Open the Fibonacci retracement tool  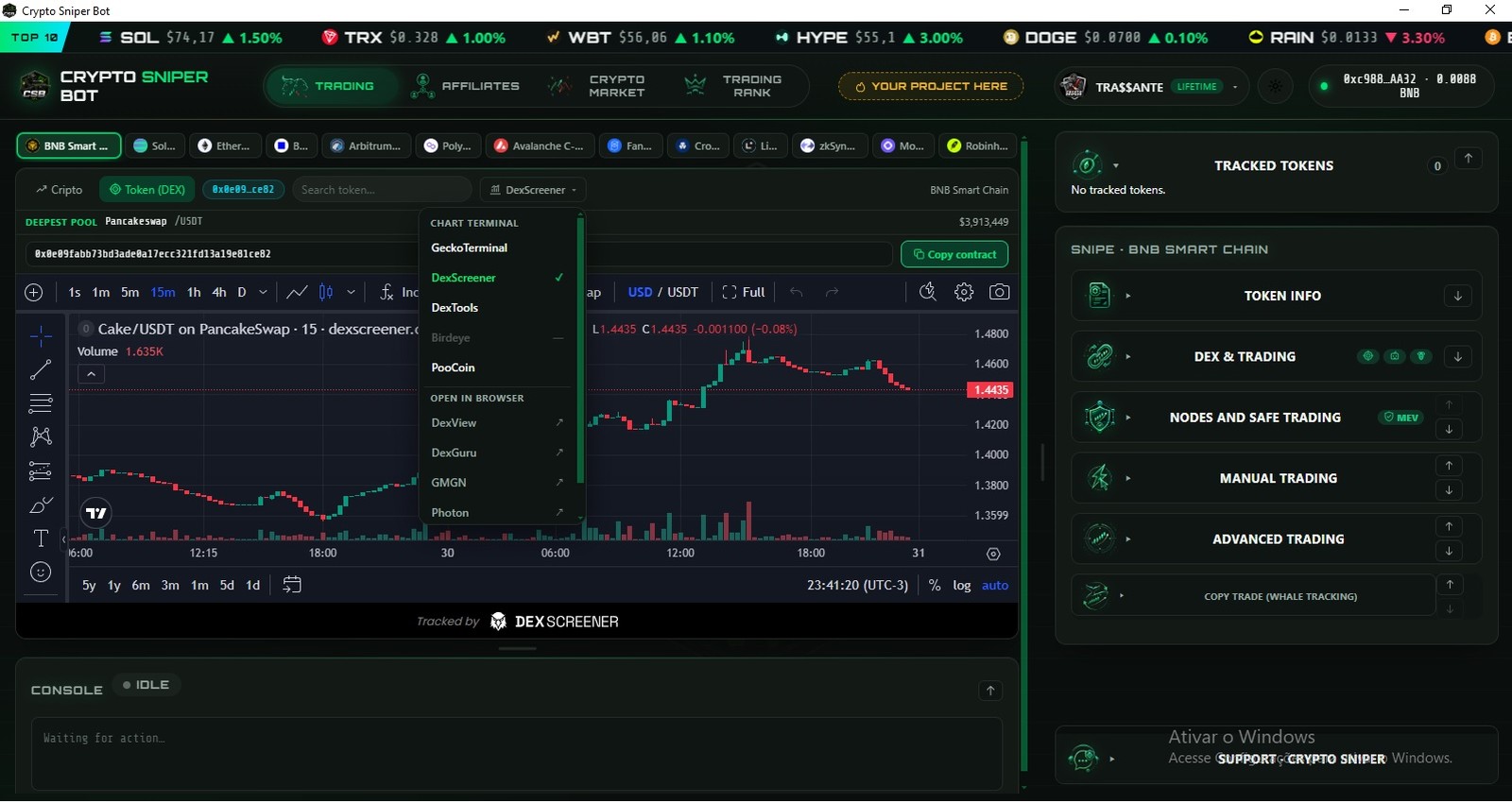tap(41, 403)
